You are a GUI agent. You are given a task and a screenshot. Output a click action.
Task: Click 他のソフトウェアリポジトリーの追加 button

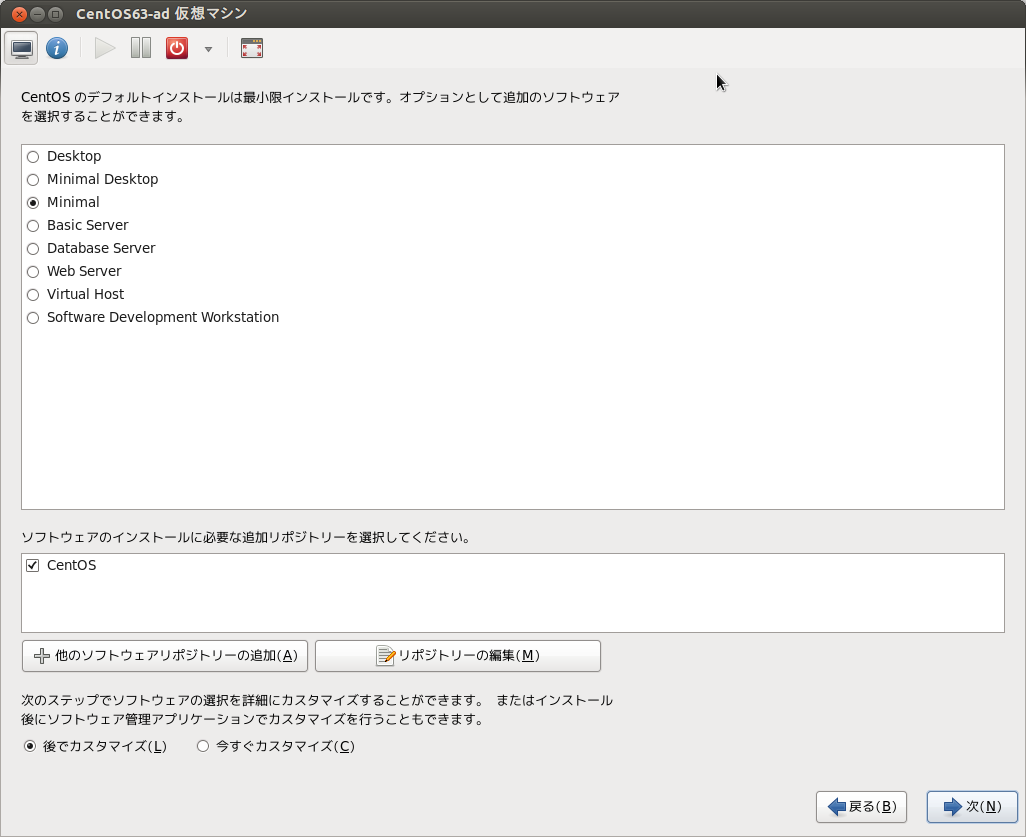point(164,656)
